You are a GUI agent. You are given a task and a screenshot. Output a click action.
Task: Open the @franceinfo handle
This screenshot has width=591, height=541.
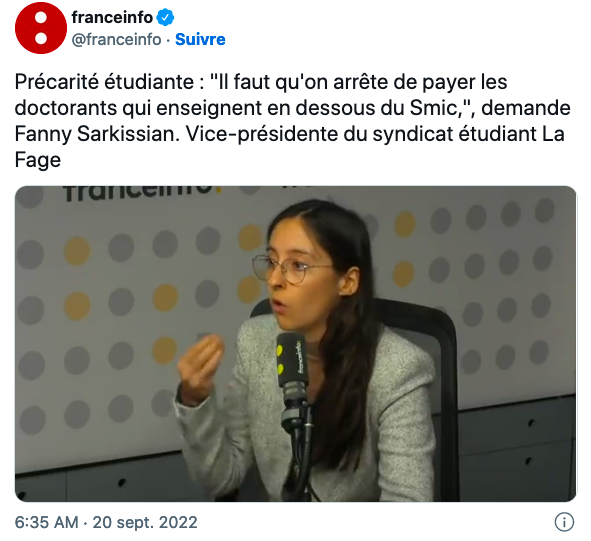(116, 39)
